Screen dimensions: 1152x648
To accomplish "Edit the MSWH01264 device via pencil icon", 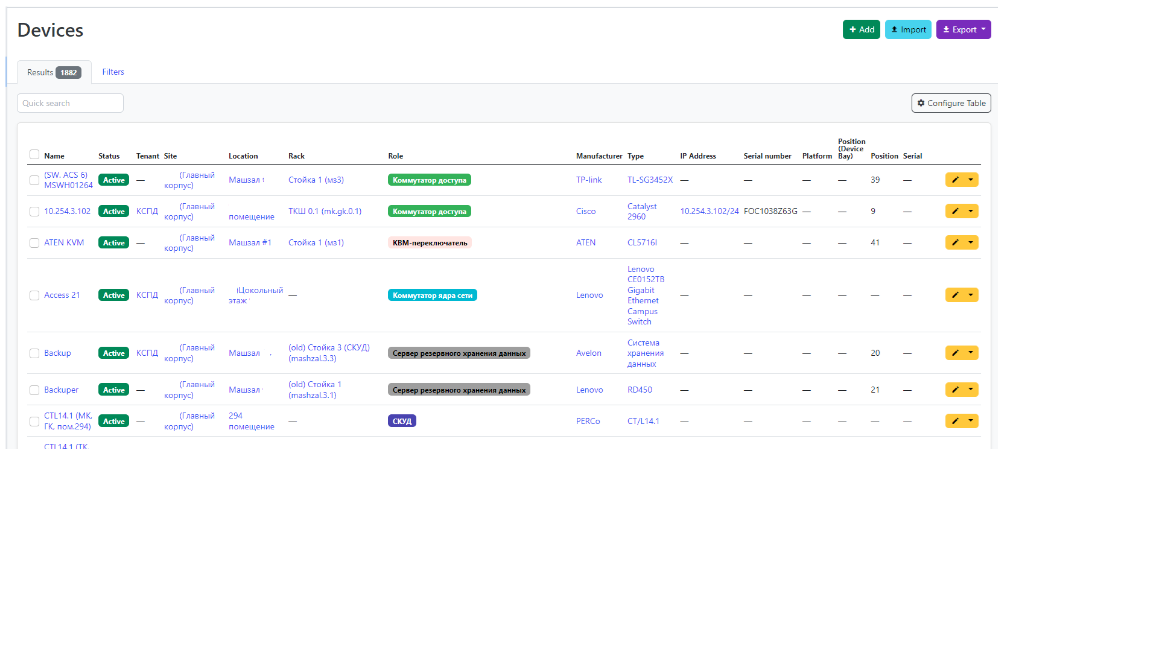I will (954, 180).
